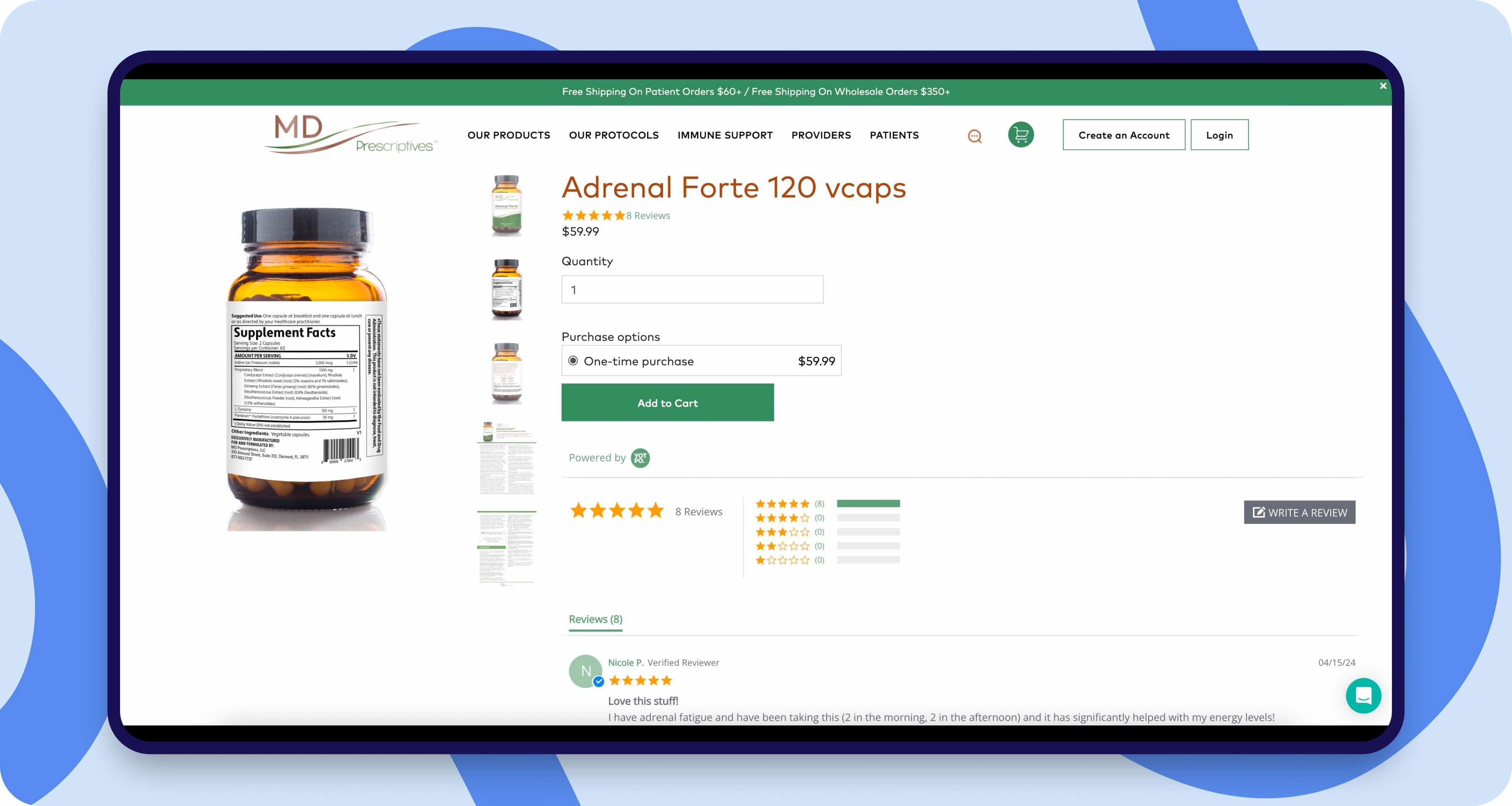Go to IMMUNE SUPPORT menu item
Viewport: 1512px width, 806px height.
pyautogui.click(x=725, y=135)
